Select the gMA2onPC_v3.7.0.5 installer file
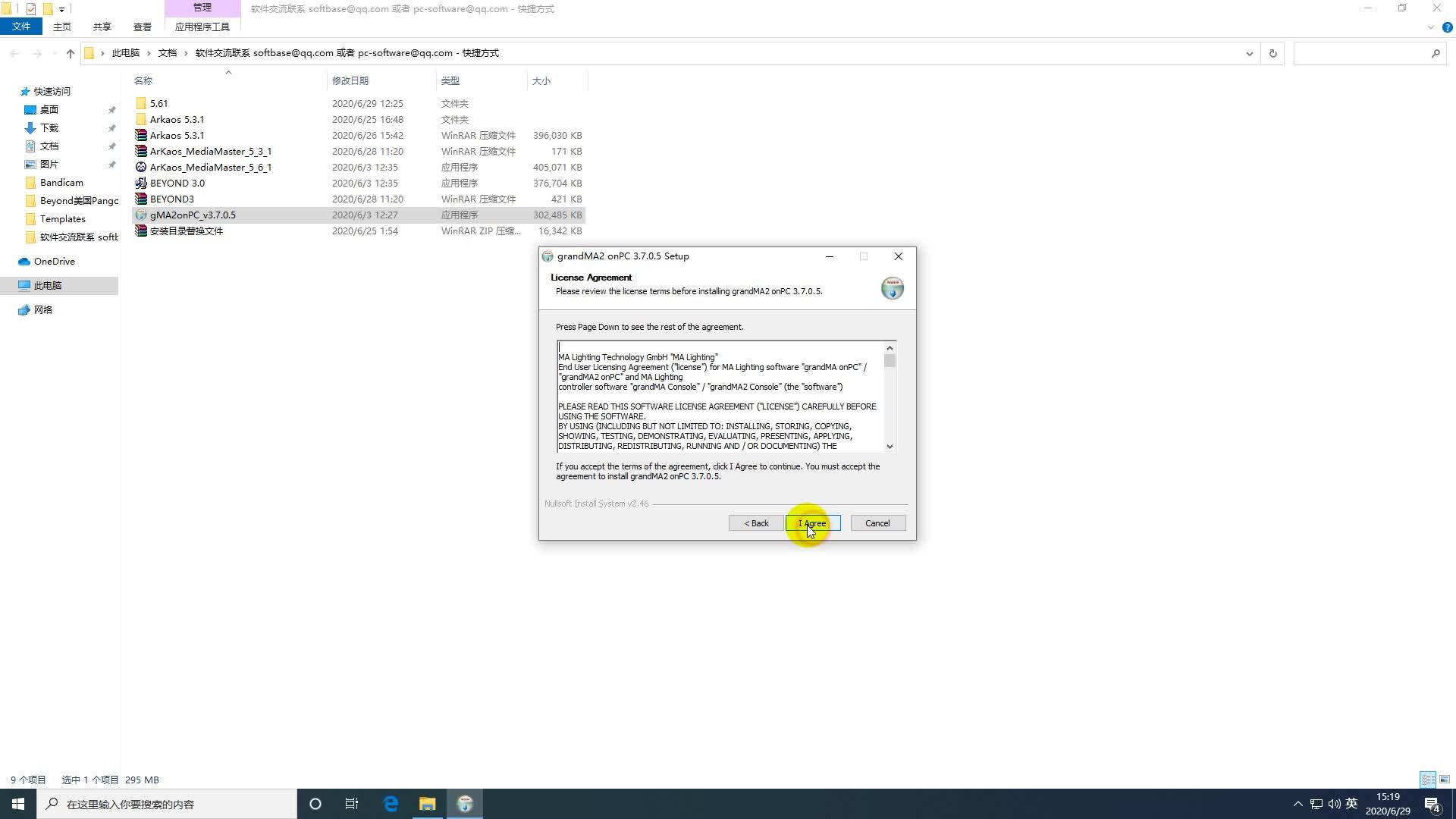 [193, 215]
